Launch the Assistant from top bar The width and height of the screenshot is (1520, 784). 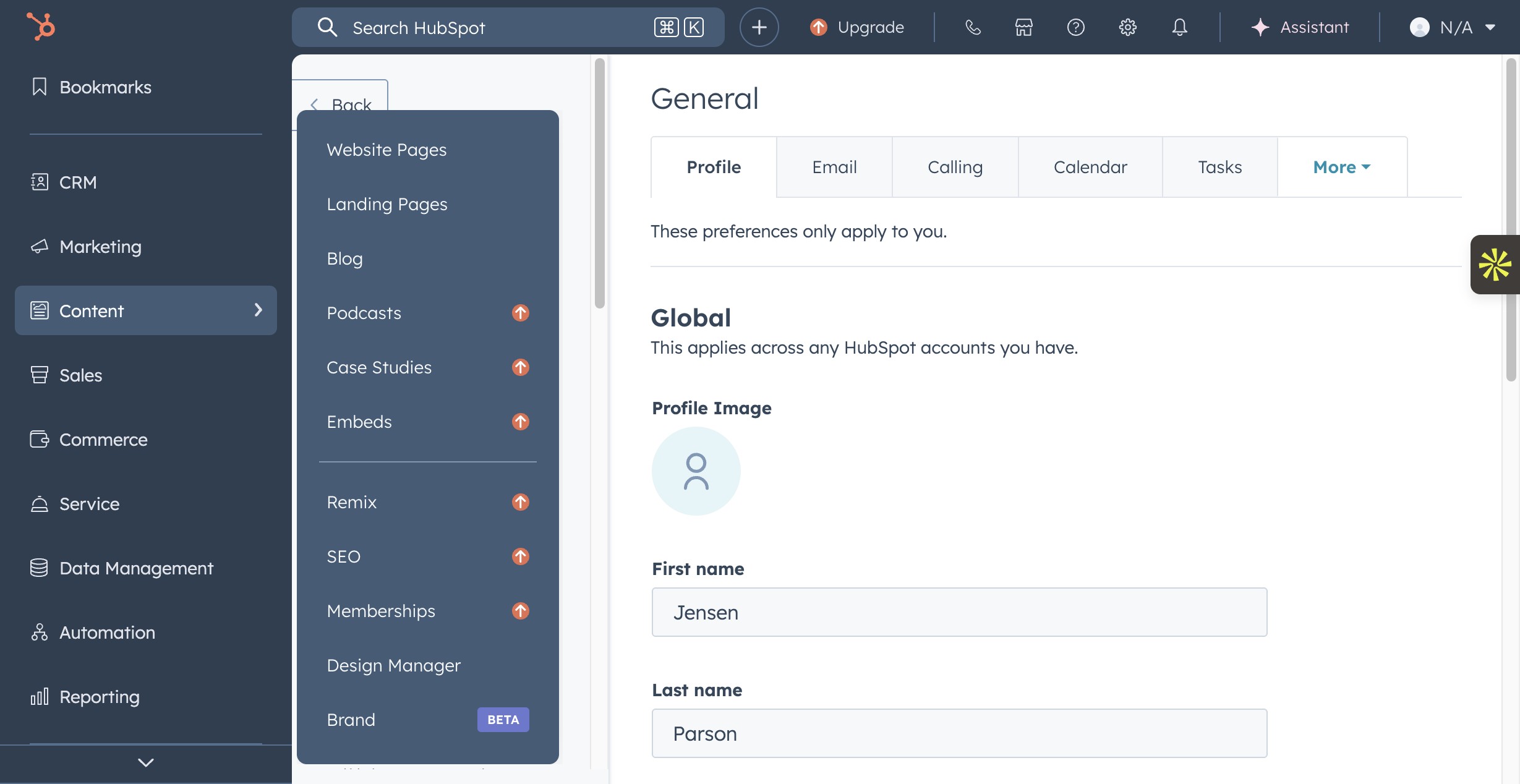(x=1300, y=27)
